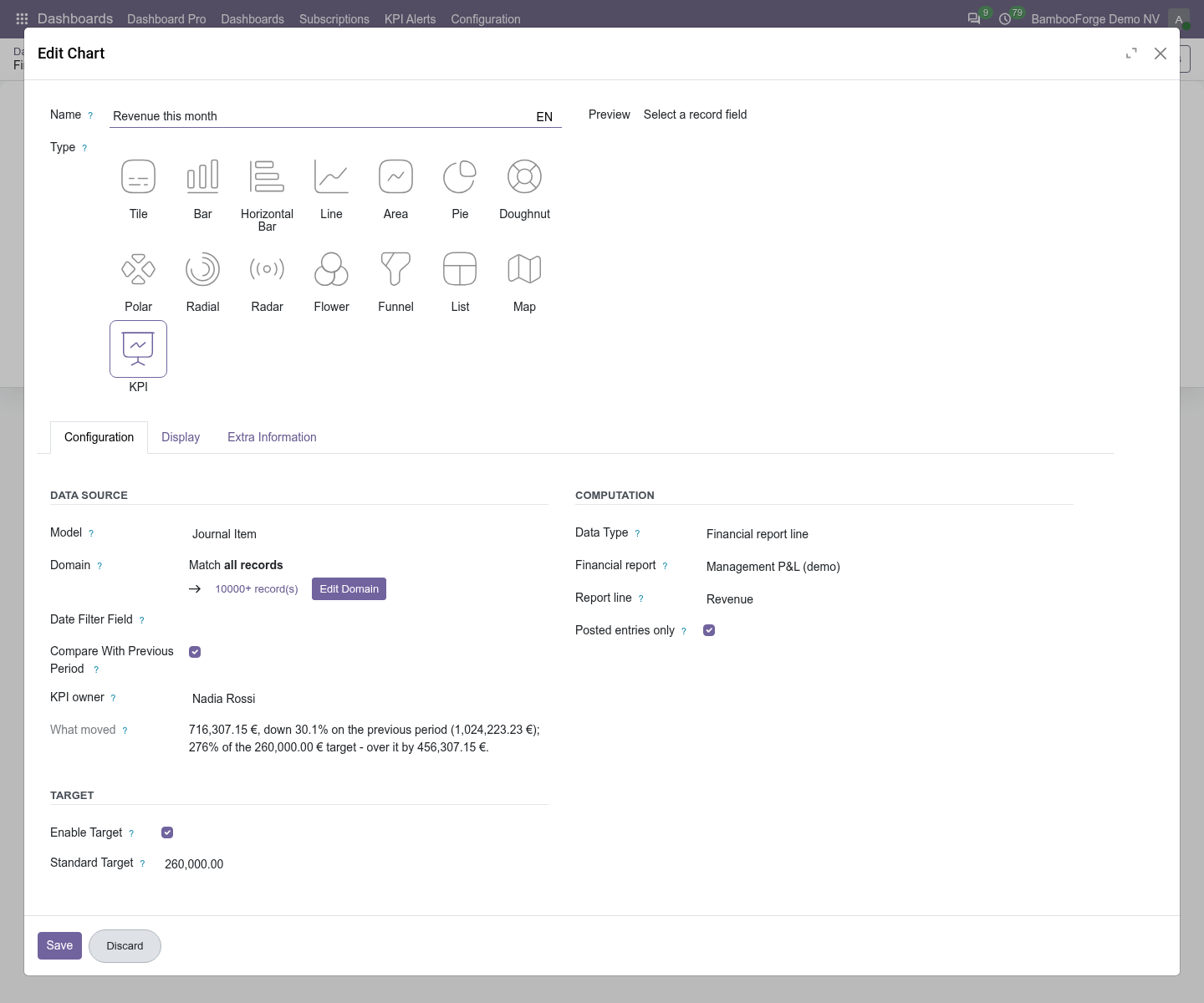Viewport: 1204px width, 1003px height.
Task: Open the Report line dropdown
Action: [x=888, y=599]
